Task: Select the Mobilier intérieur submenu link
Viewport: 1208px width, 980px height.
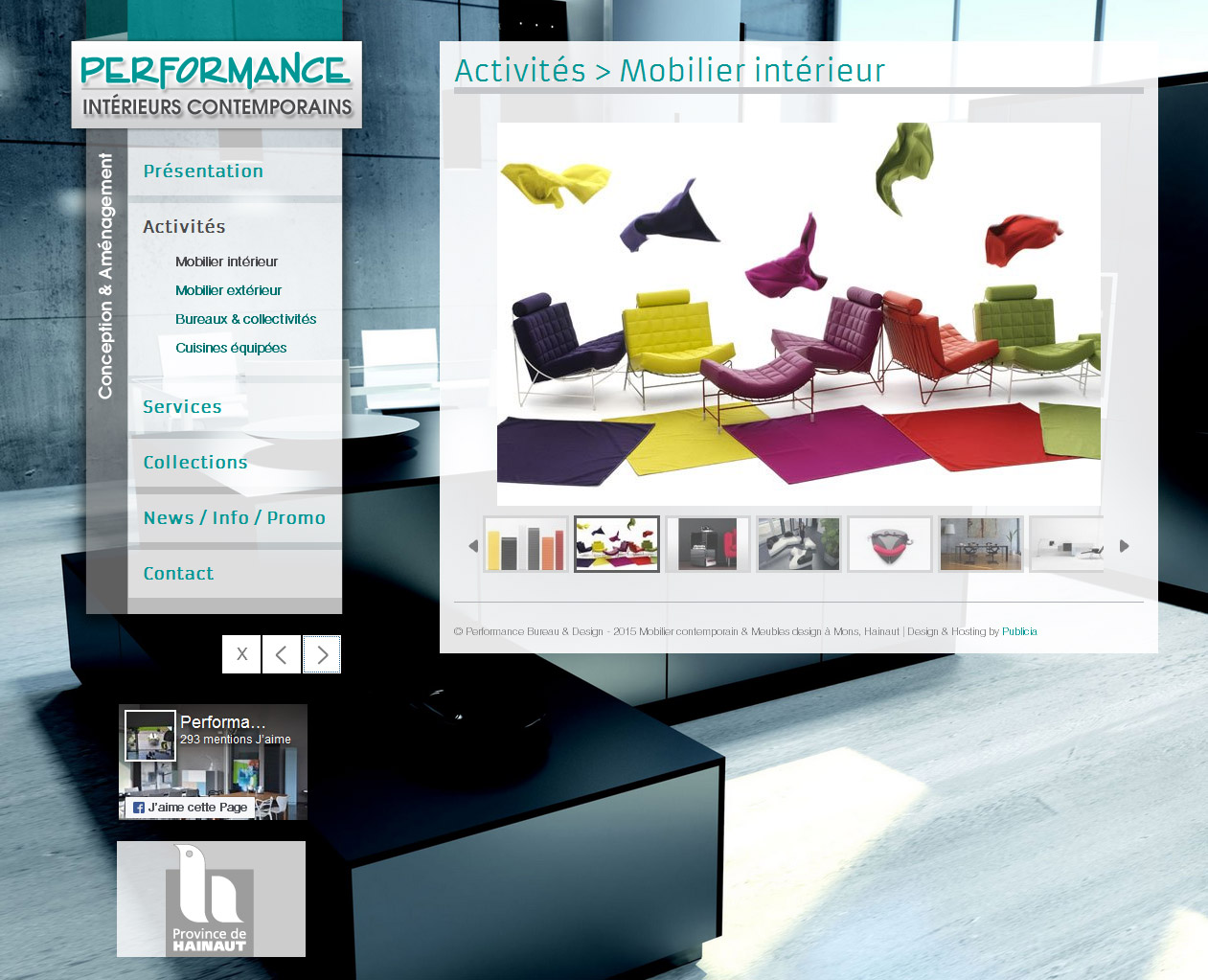Action: click(x=226, y=262)
